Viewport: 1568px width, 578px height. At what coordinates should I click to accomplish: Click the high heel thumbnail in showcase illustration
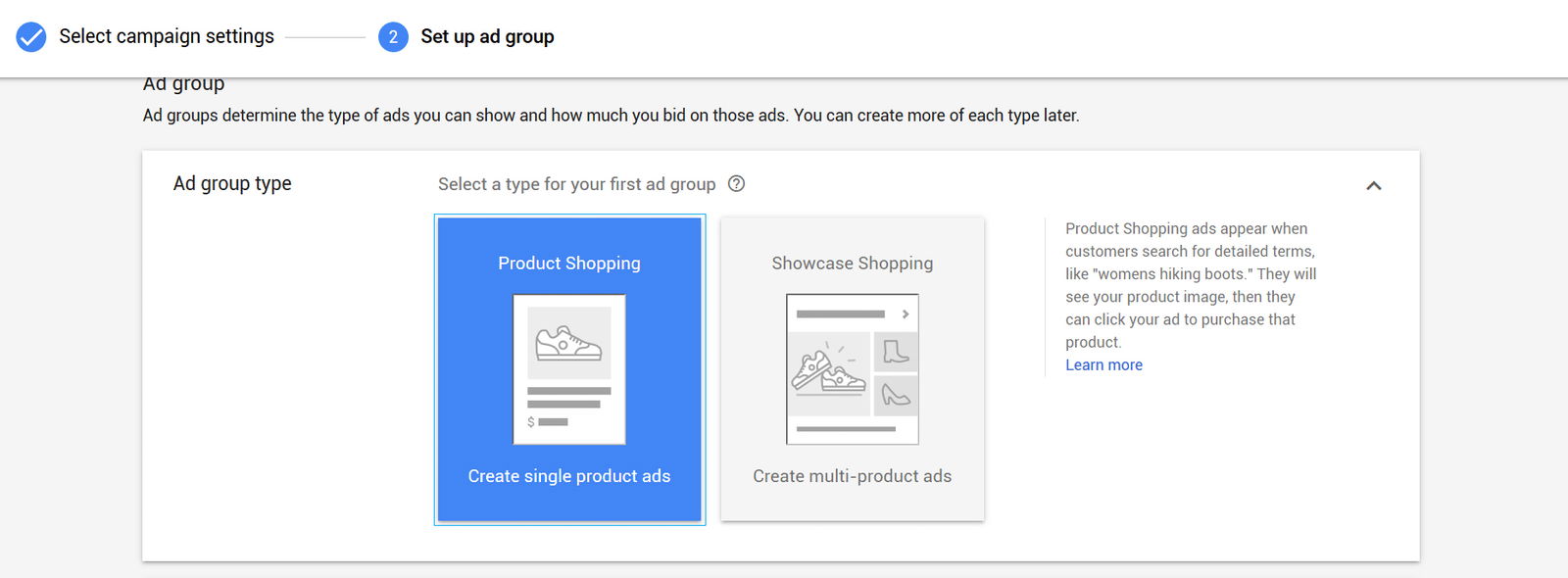896,396
